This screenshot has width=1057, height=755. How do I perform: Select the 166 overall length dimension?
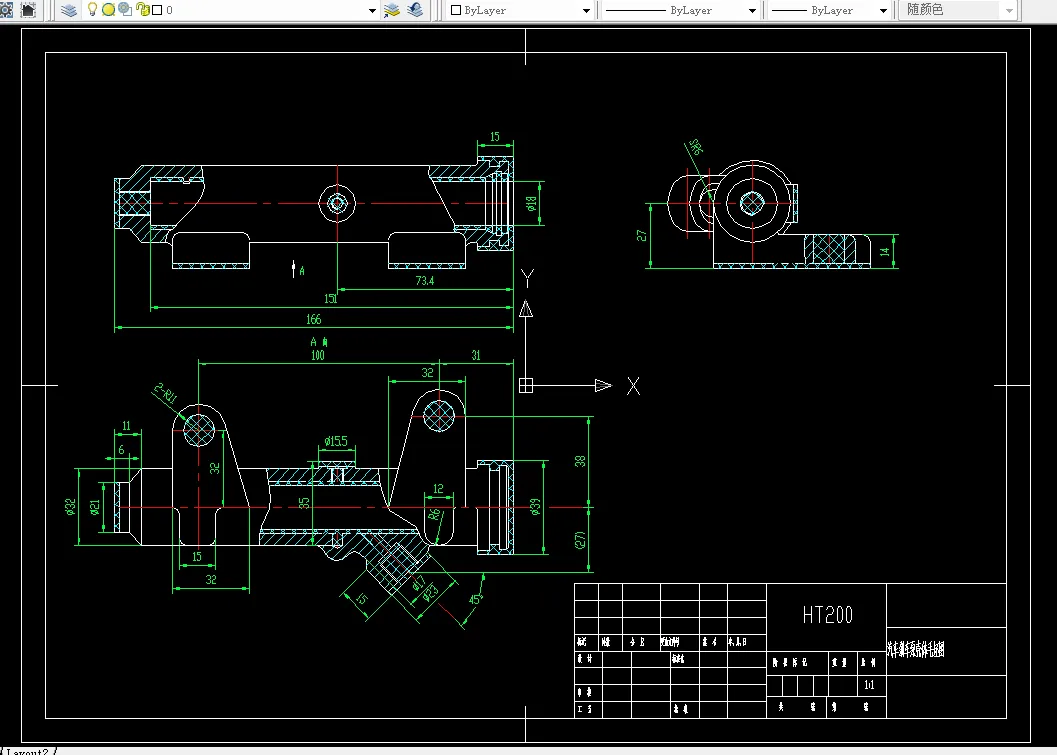click(313, 319)
